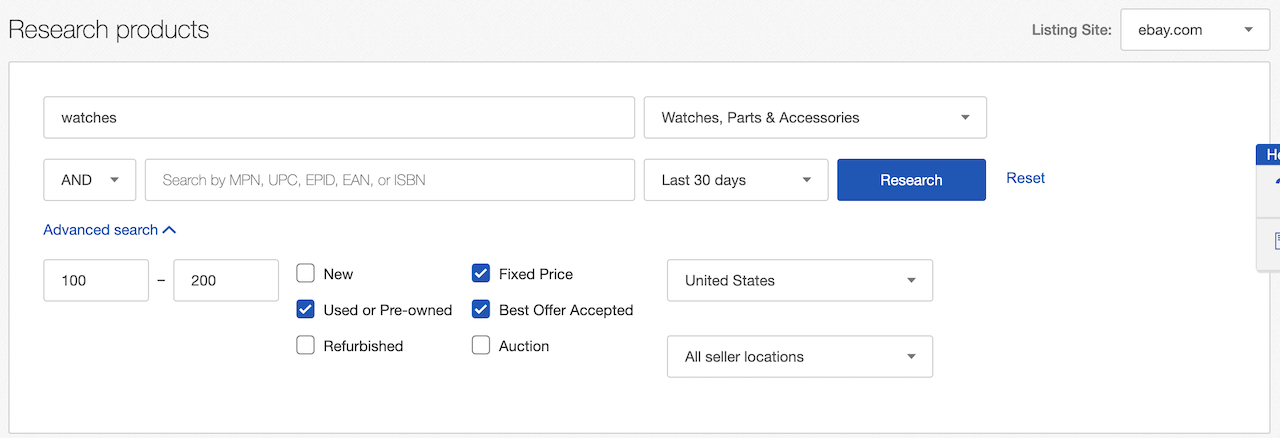The width and height of the screenshot is (1280, 438).
Task: Click the Research button
Action: click(911, 180)
